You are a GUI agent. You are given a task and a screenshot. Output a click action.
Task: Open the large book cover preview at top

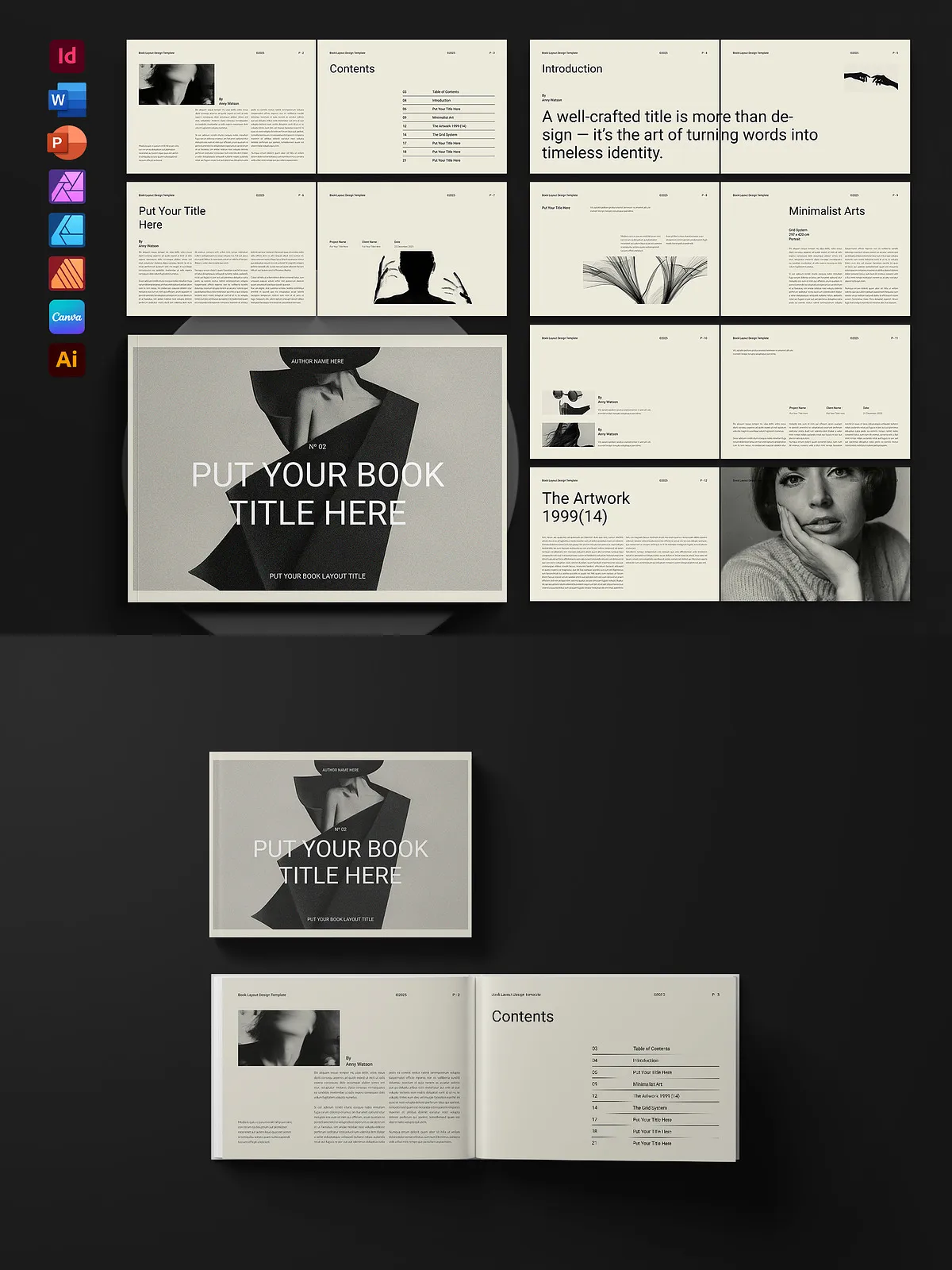coord(317,468)
